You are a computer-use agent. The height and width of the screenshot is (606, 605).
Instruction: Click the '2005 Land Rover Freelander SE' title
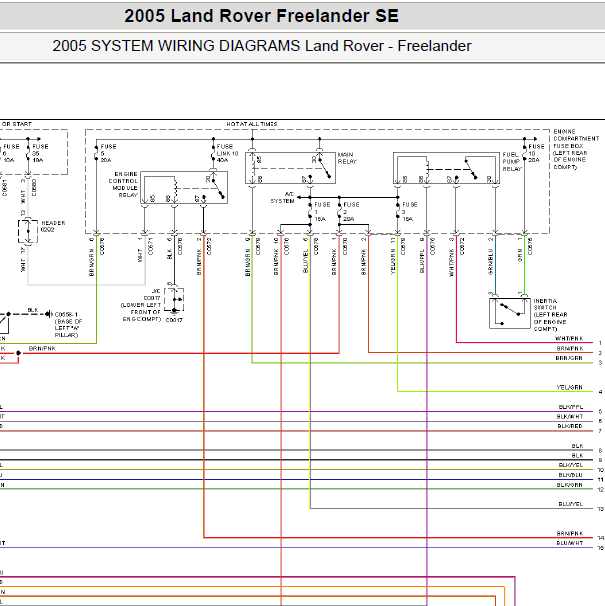click(x=261, y=16)
